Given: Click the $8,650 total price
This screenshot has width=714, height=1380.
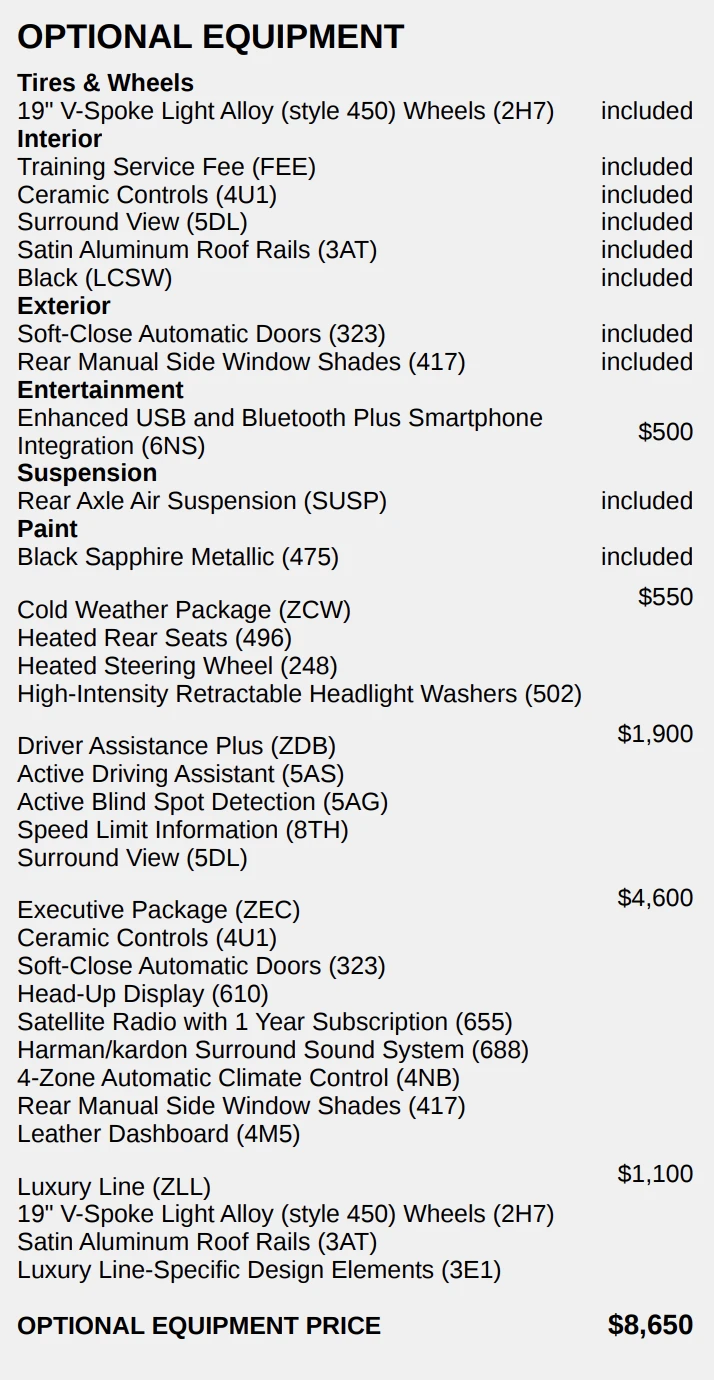Looking at the screenshot, I should [x=650, y=1326].
